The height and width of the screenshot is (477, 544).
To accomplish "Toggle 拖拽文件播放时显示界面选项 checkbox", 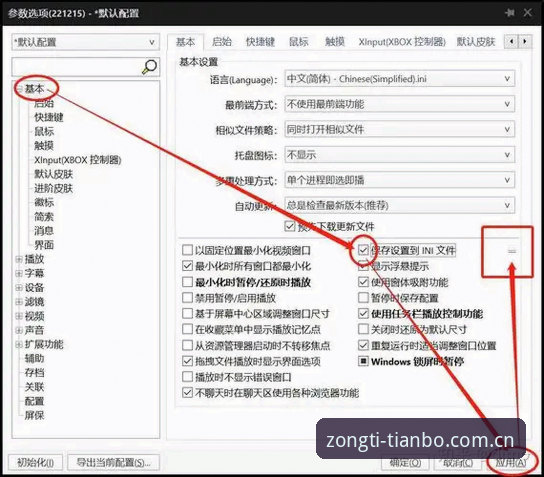I will point(187,361).
